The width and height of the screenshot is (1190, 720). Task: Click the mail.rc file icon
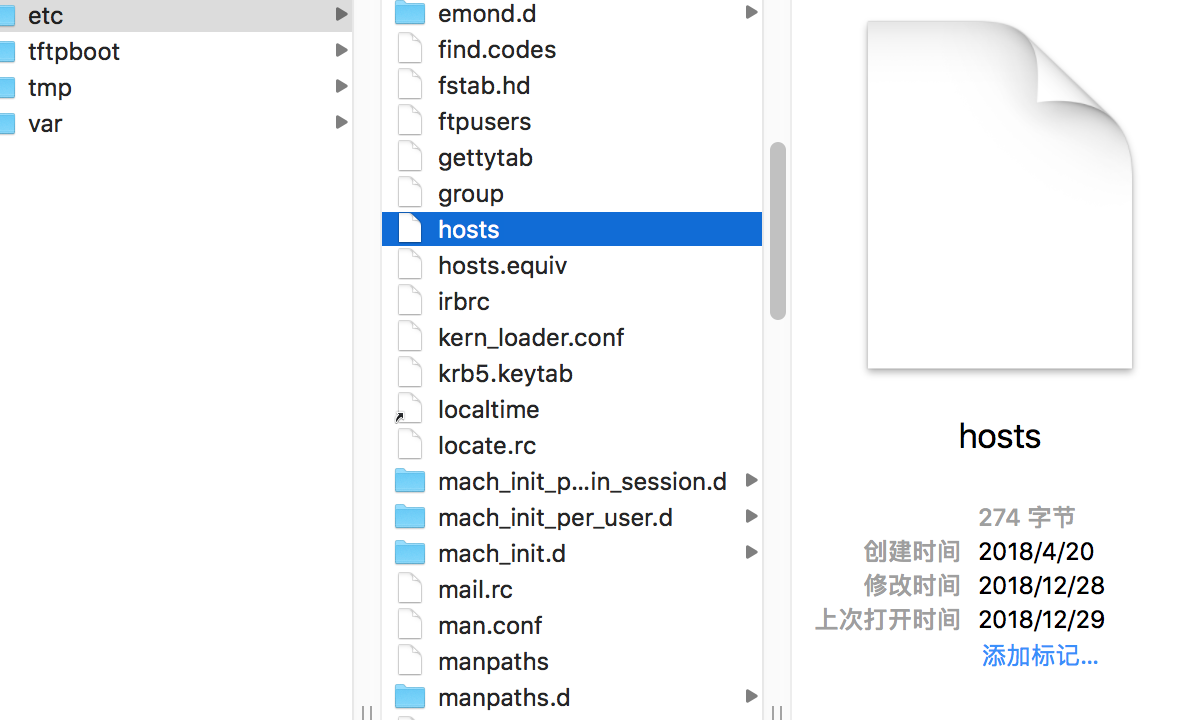coord(410,590)
